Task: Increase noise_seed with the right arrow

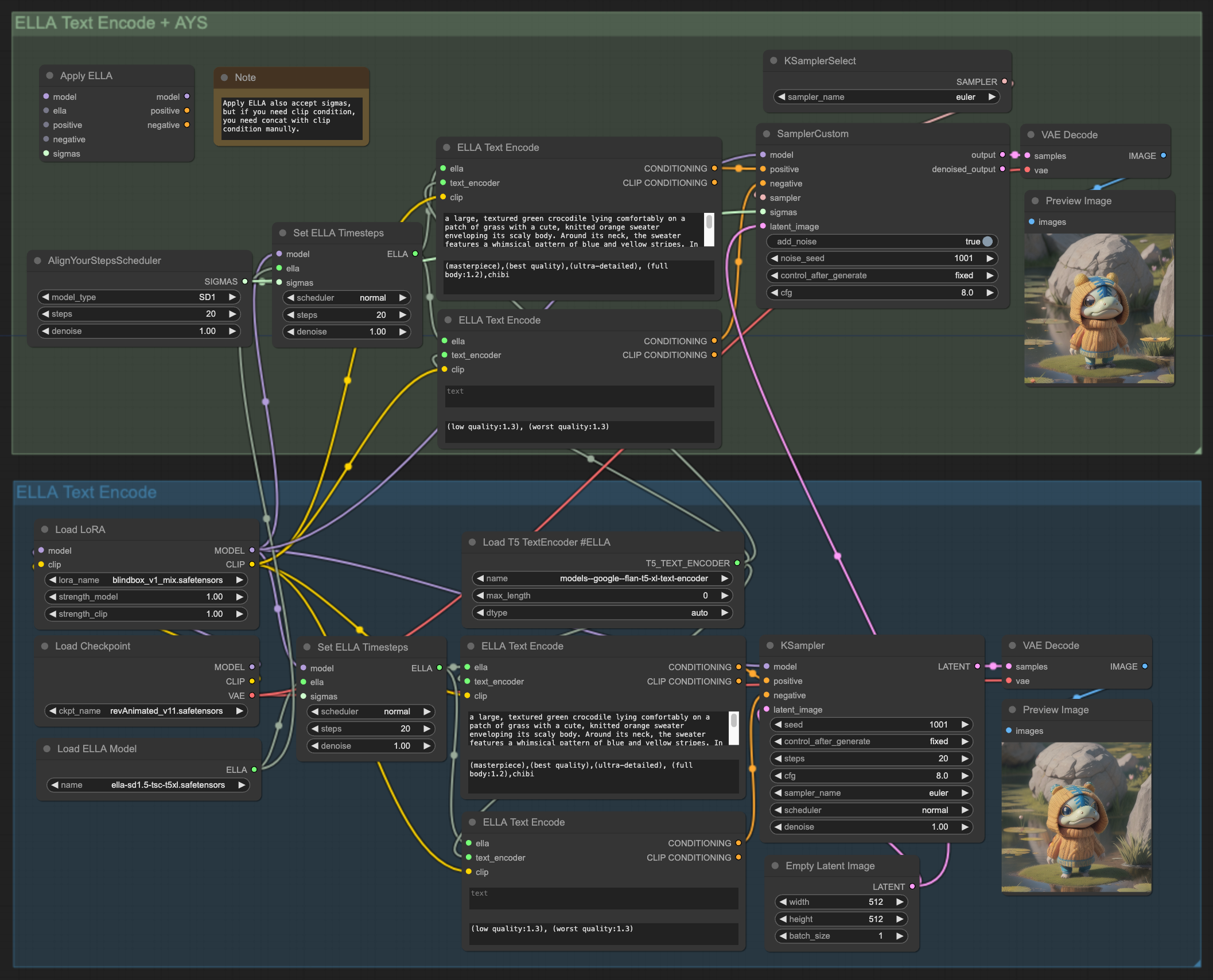Action: coord(990,258)
